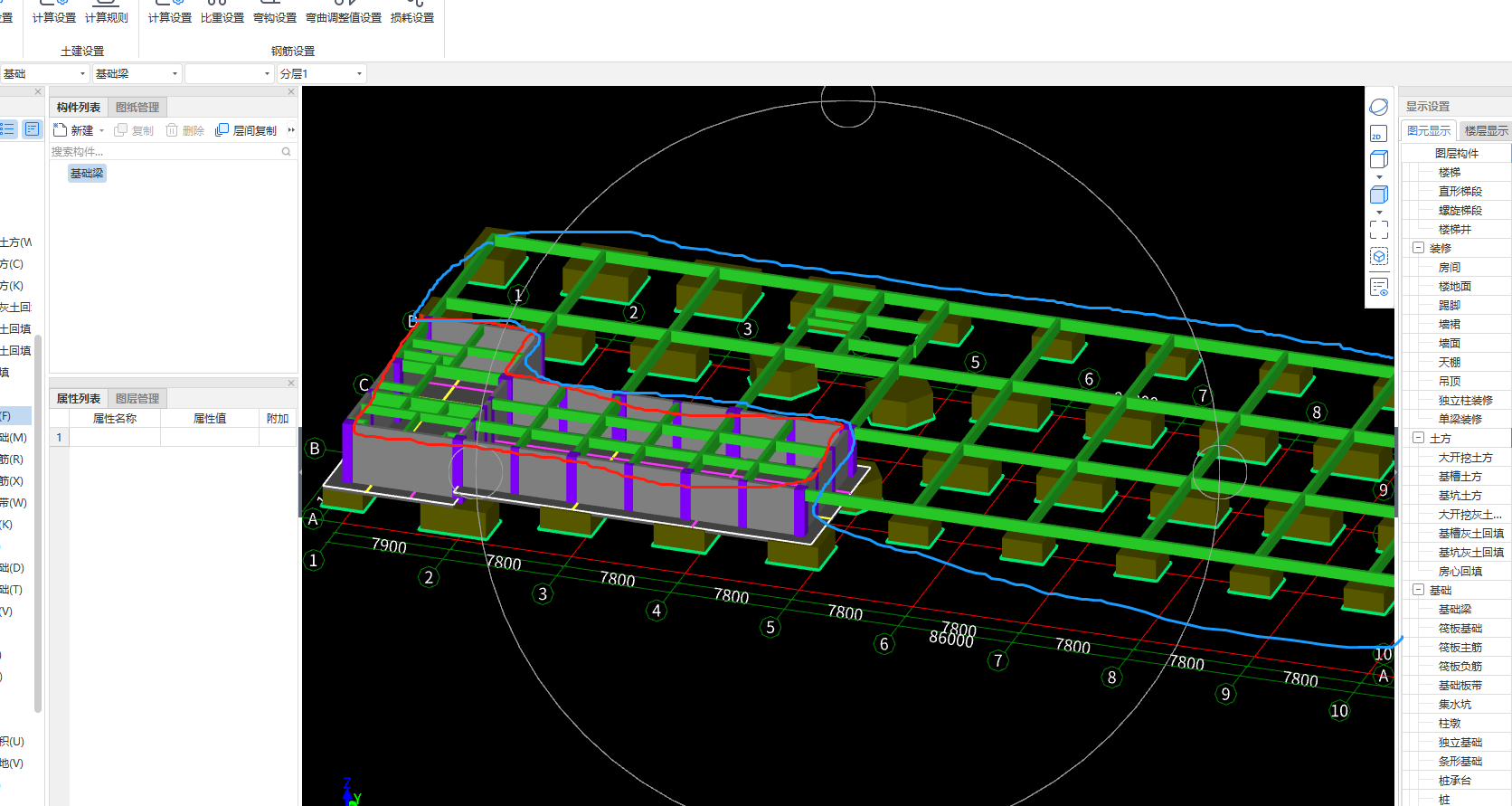Switch to the 图层管理 tab
This screenshot has width=1512, height=806.
[137, 398]
